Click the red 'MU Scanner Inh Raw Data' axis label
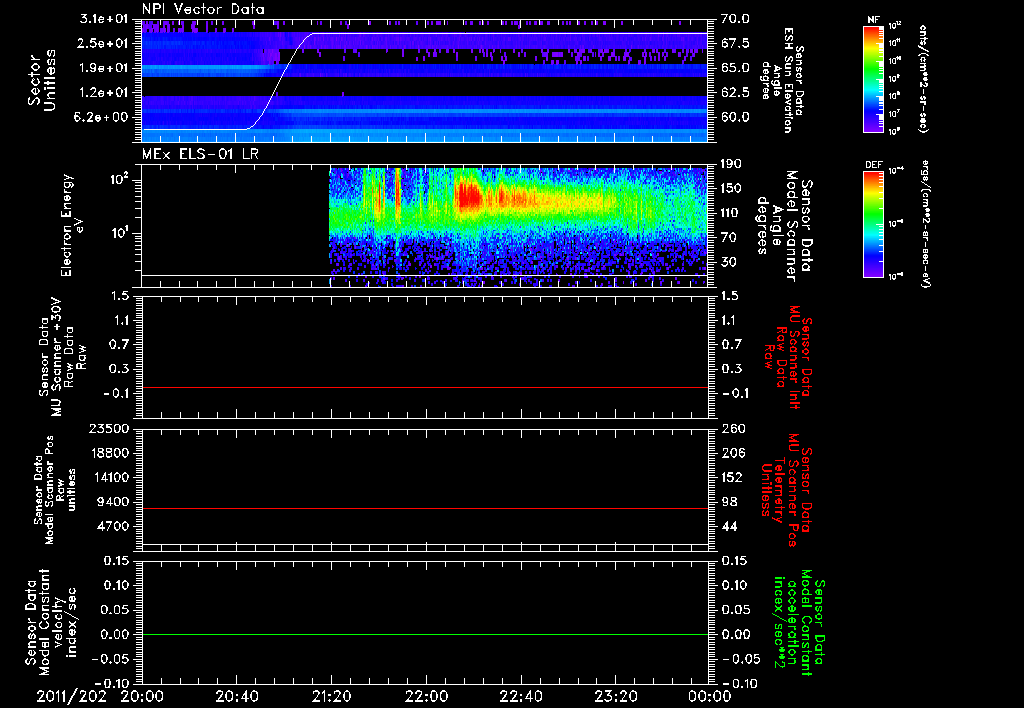 click(x=786, y=357)
